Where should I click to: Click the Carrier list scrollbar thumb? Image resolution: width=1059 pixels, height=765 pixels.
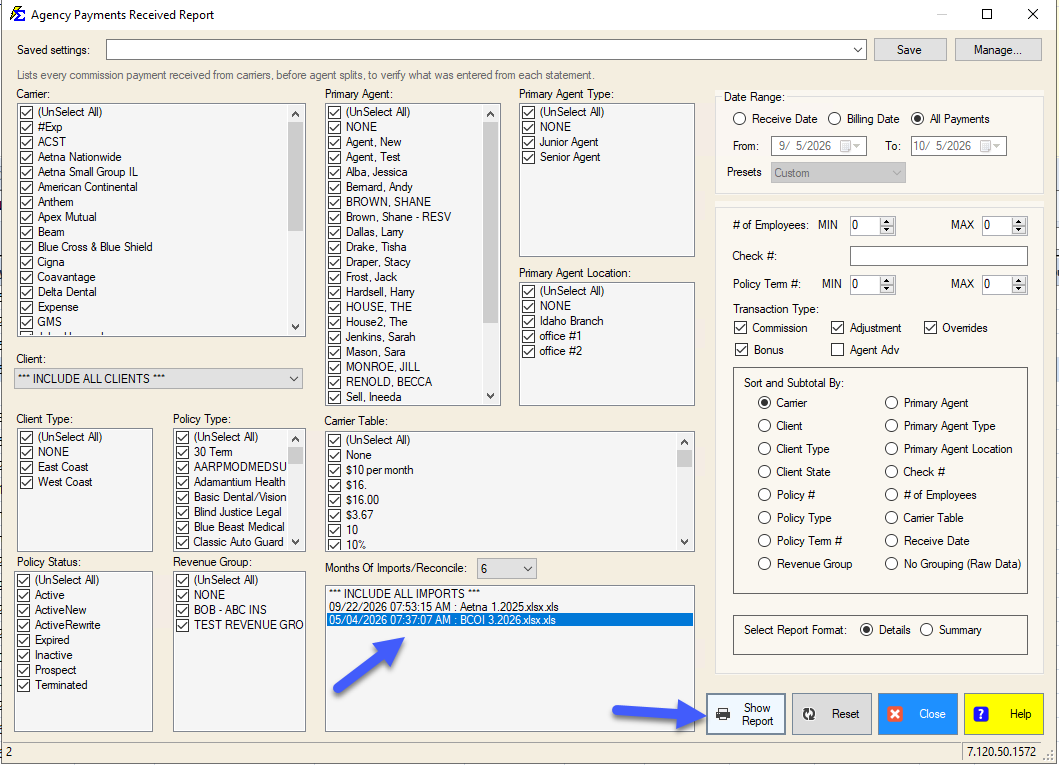295,177
